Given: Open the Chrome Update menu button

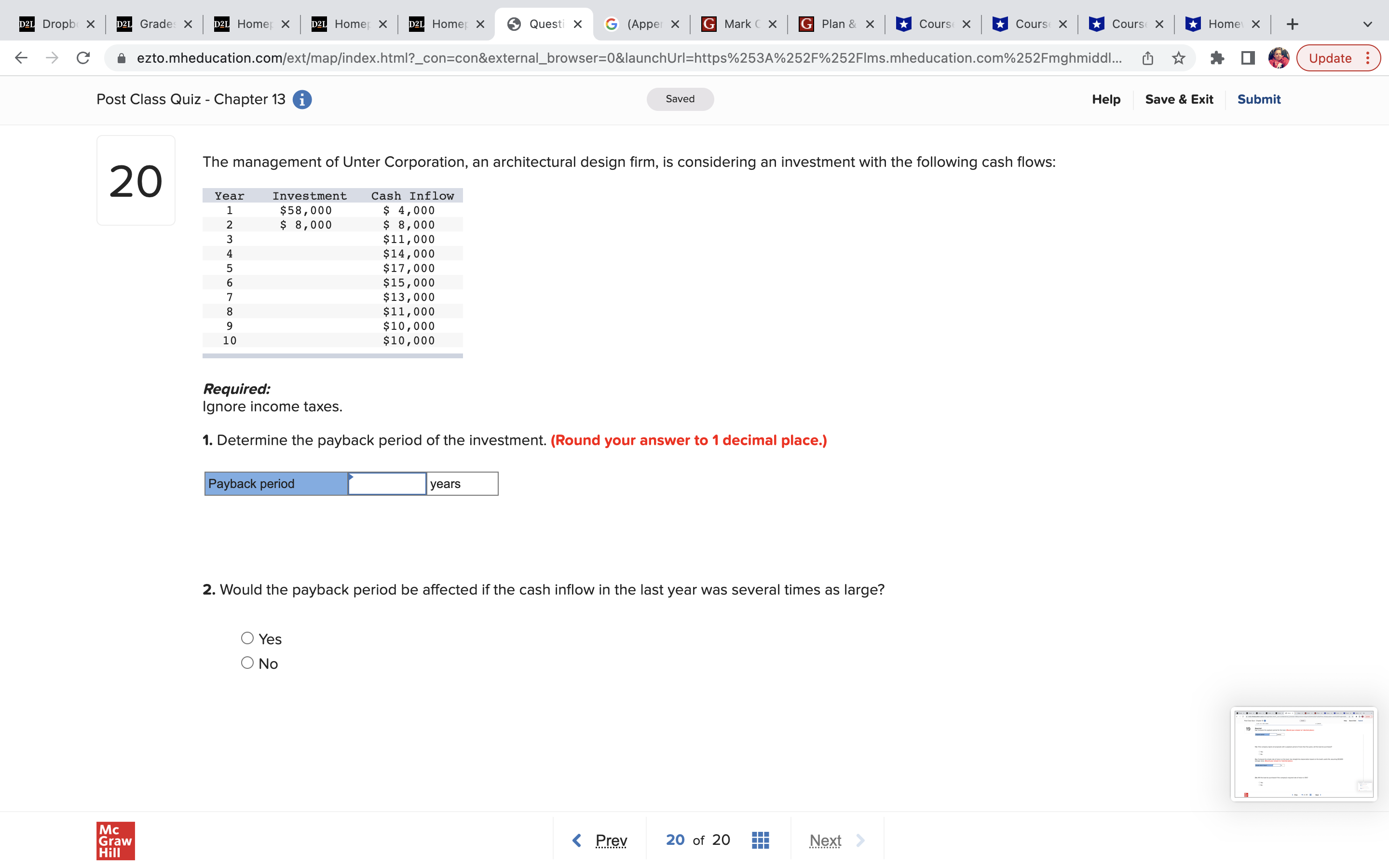Looking at the screenshot, I should pyautogui.click(x=1338, y=58).
